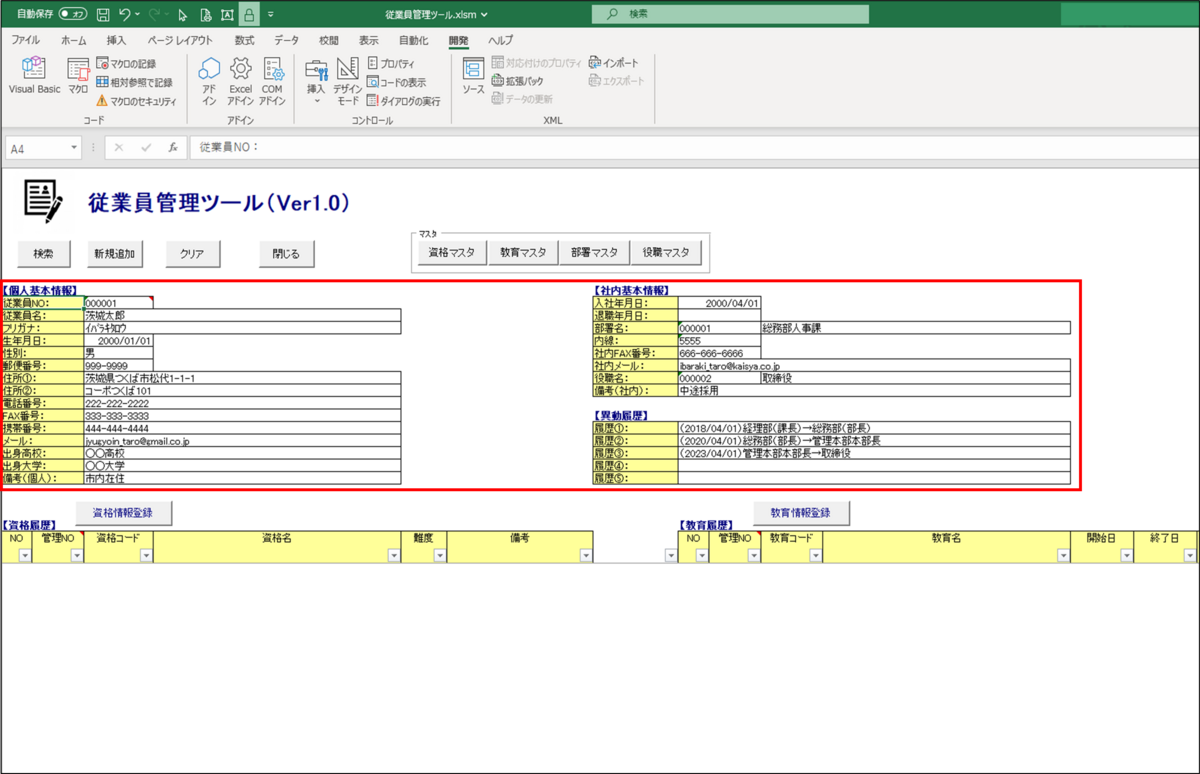Click the XML Source icon

point(473,76)
